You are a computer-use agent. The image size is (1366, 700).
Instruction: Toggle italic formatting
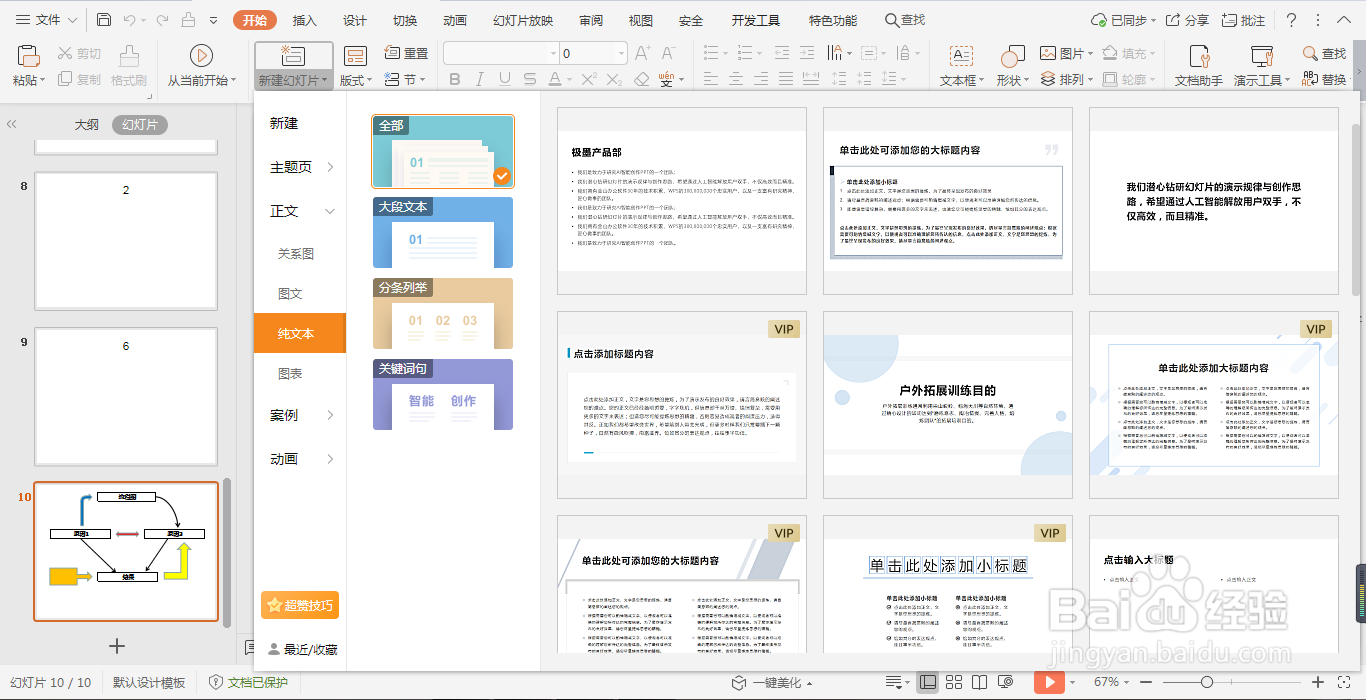(x=479, y=79)
